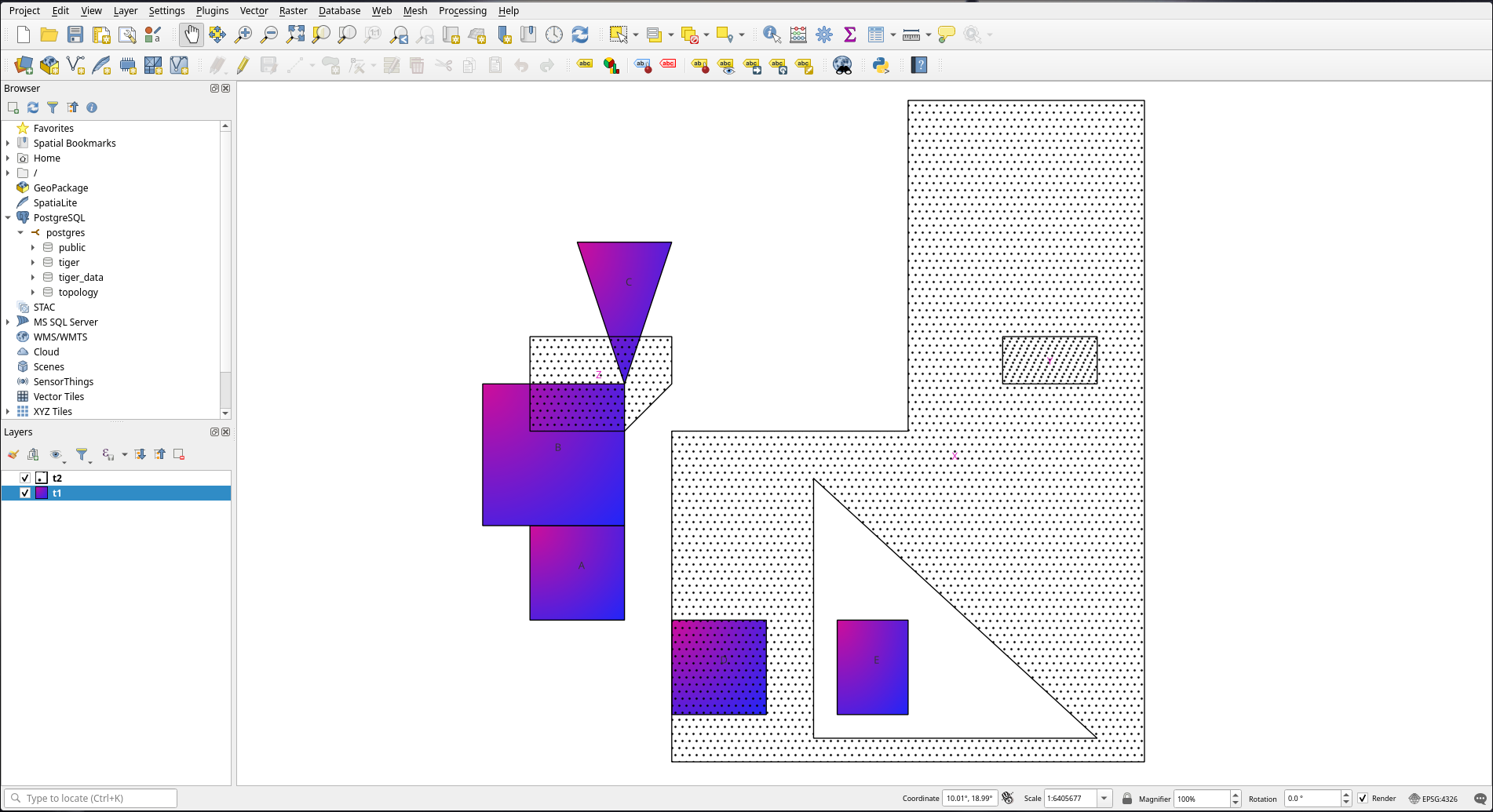Open the Data Source Manager
Viewport: 1493px width, 812px height.
24,65
